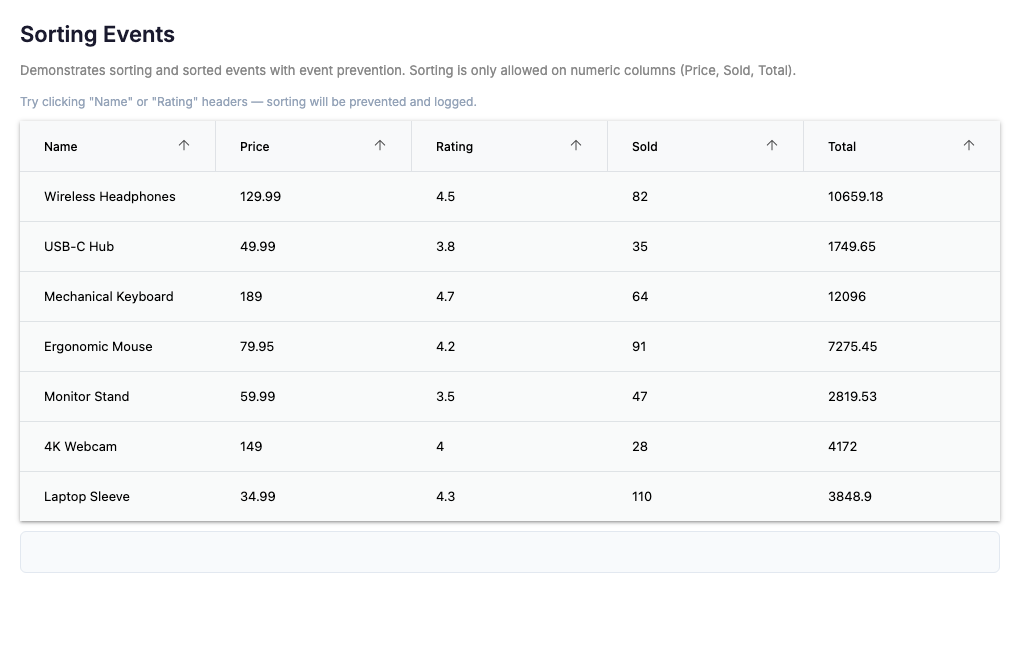Click the empty event log box below table
The width and height of the screenshot is (1020, 650).
click(510, 552)
